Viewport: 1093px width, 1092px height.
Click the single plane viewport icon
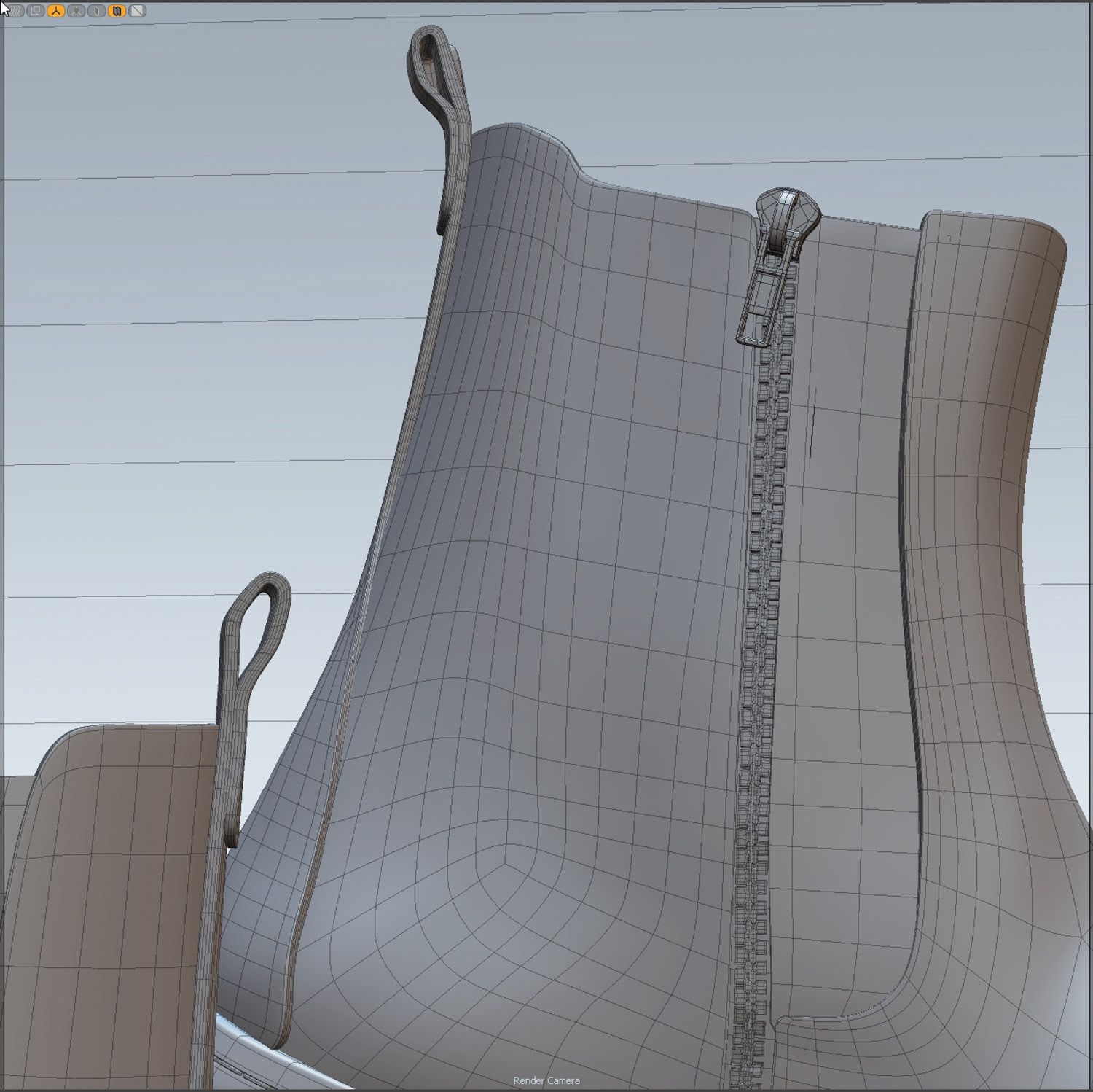pos(96,11)
